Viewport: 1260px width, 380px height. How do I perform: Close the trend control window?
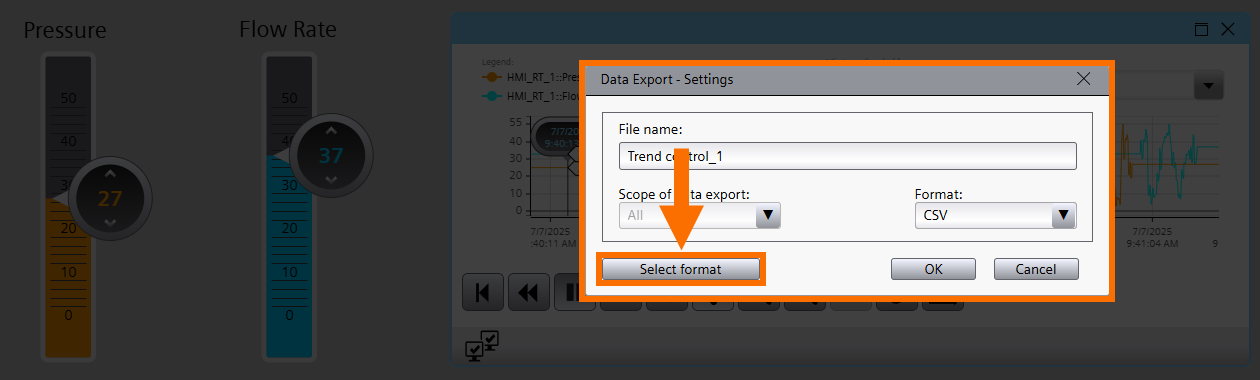coord(1228,30)
